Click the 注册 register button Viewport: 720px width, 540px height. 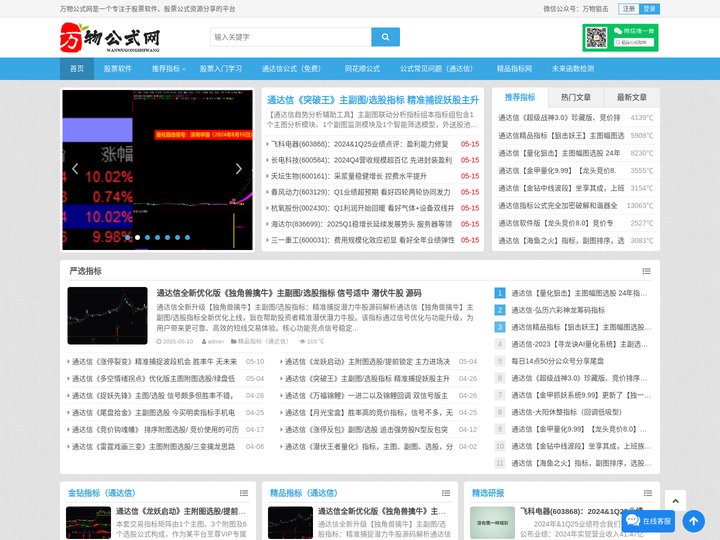point(629,9)
